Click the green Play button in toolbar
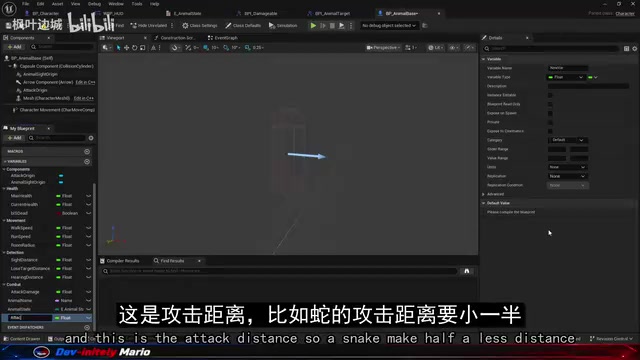The height and width of the screenshot is (360, 640). 313,25
